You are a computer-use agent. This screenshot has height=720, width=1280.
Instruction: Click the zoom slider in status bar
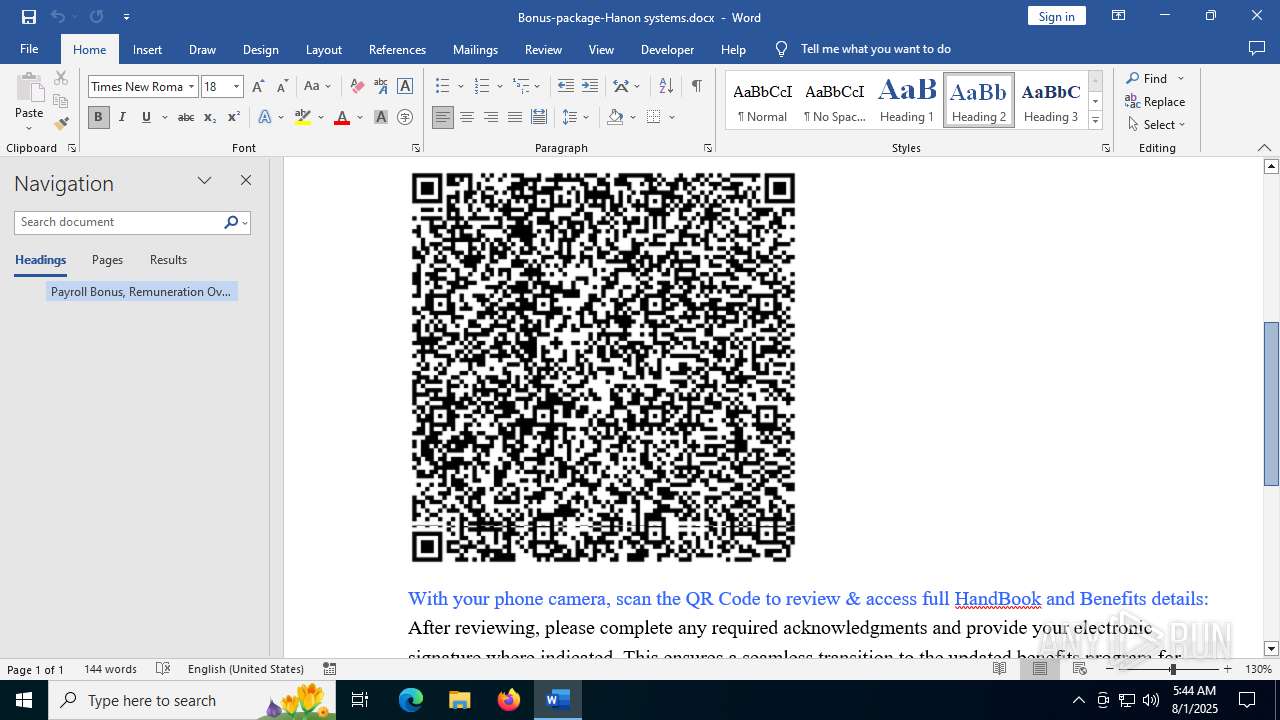click(1172, 669)
